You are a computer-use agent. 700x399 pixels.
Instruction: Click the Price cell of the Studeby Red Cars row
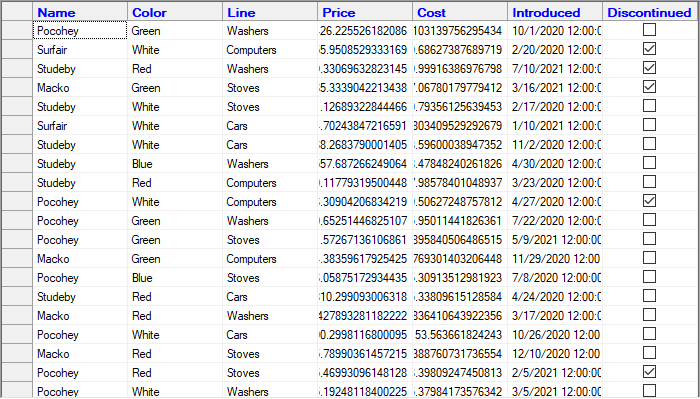(x=365, y=297)
